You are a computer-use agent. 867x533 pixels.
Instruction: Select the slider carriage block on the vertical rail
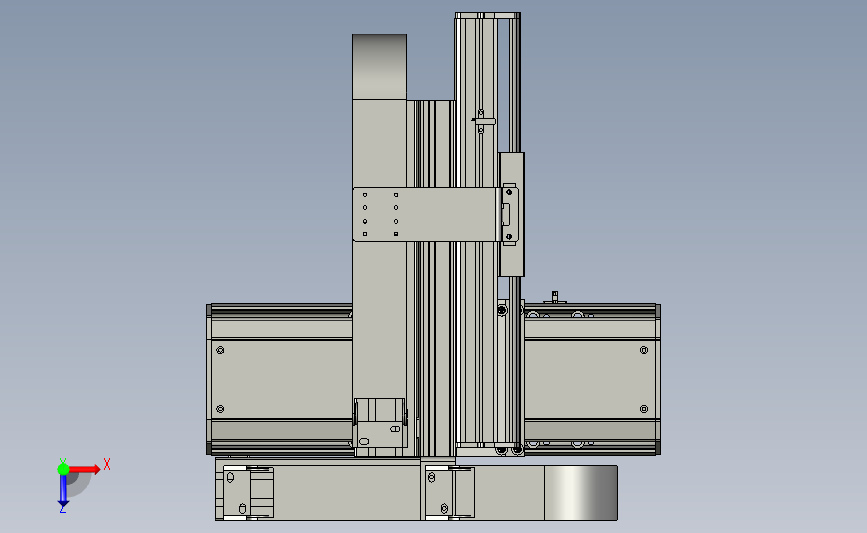coord(511,215)
